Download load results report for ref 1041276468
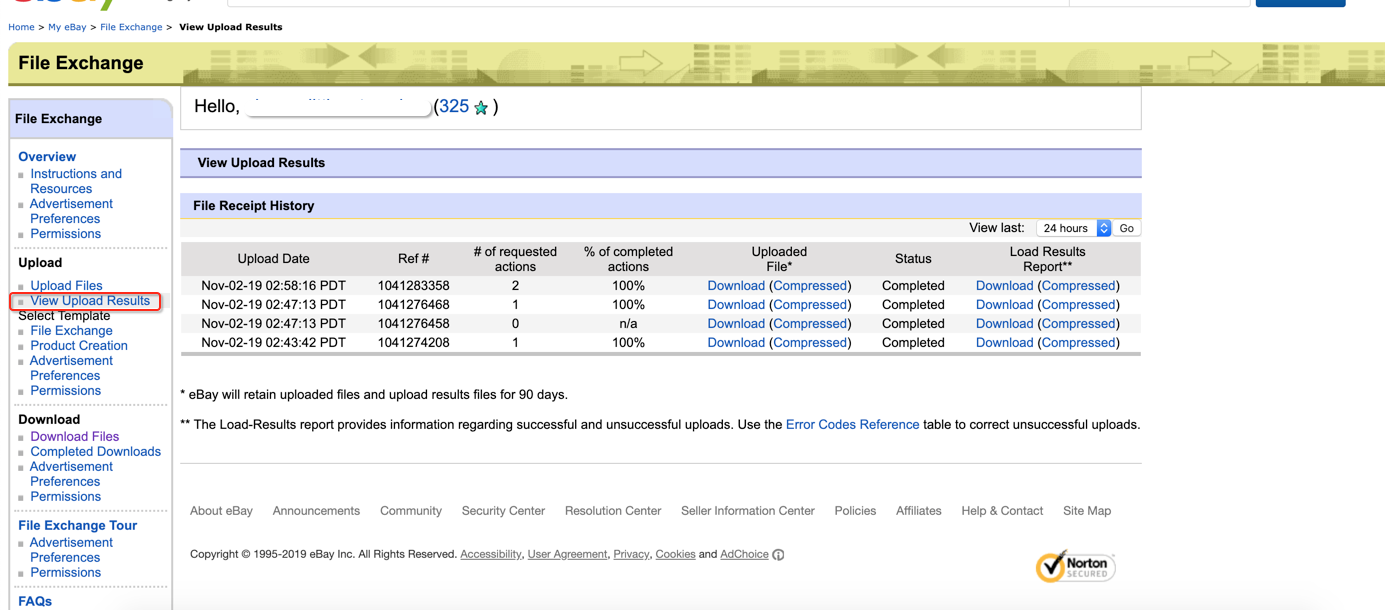The image size is (1385, 610). click(1004, 305)
